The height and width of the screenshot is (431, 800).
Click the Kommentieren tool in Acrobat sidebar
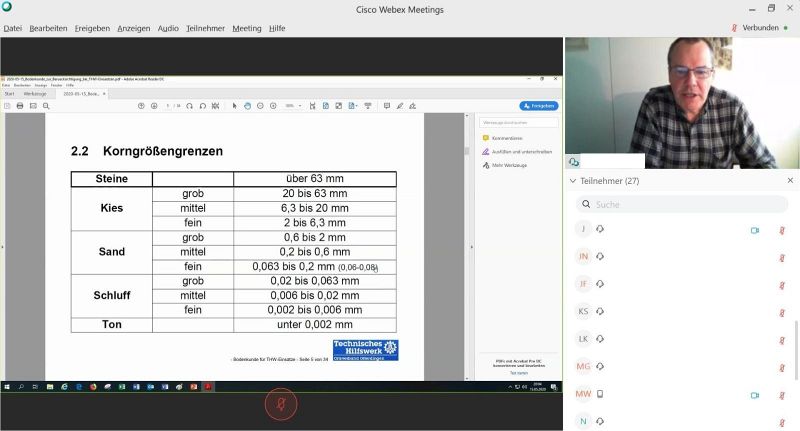(x=507, y=138)
